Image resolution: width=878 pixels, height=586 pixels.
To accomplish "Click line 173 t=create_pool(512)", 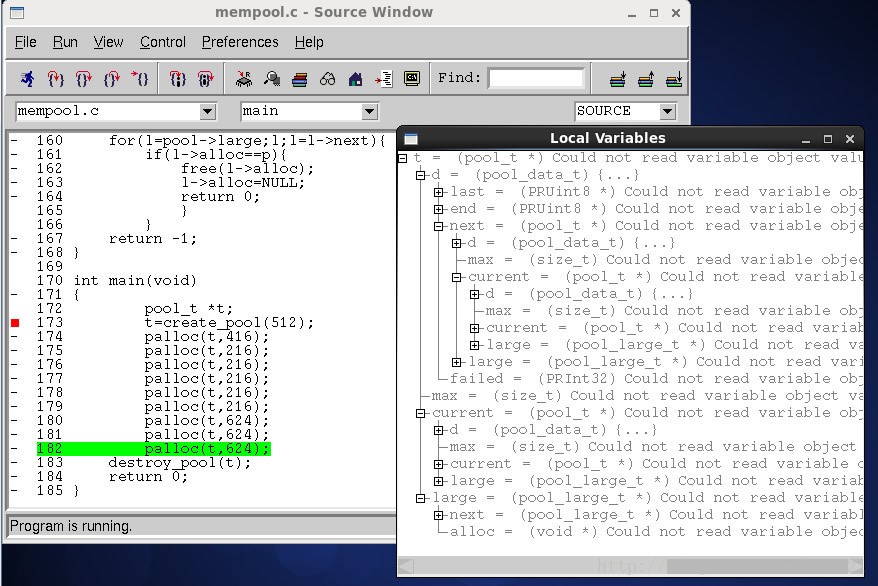I will coord(229,322).
